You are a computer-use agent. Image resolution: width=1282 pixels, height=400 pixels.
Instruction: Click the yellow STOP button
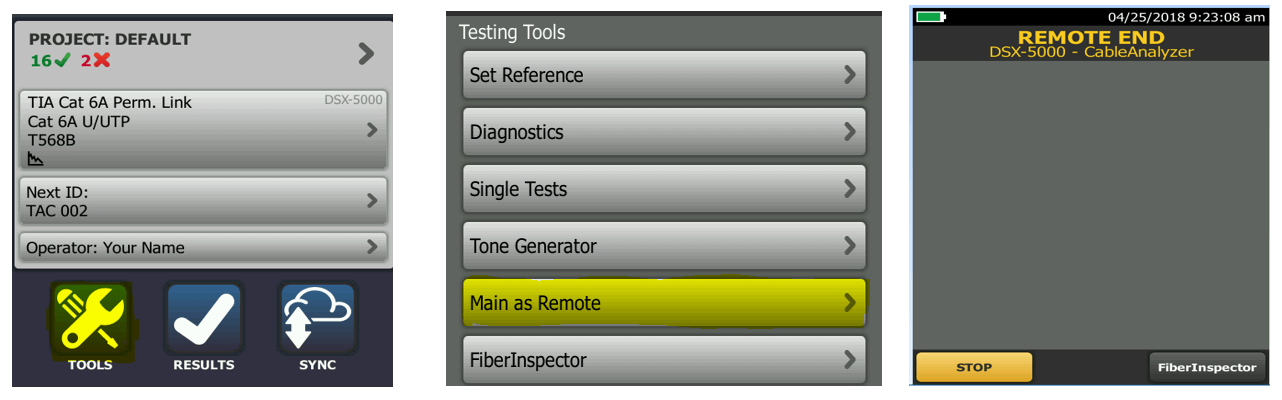coord(974,367)
